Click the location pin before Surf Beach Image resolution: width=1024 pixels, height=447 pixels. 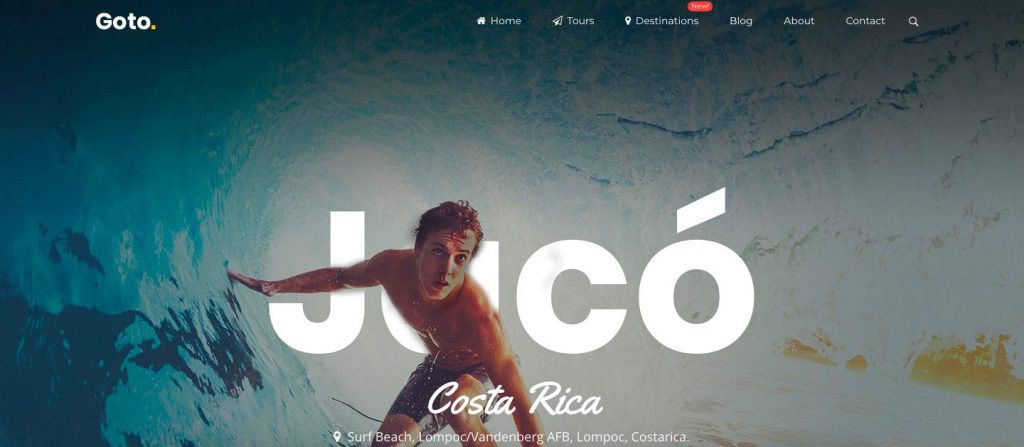pos(337,436)
